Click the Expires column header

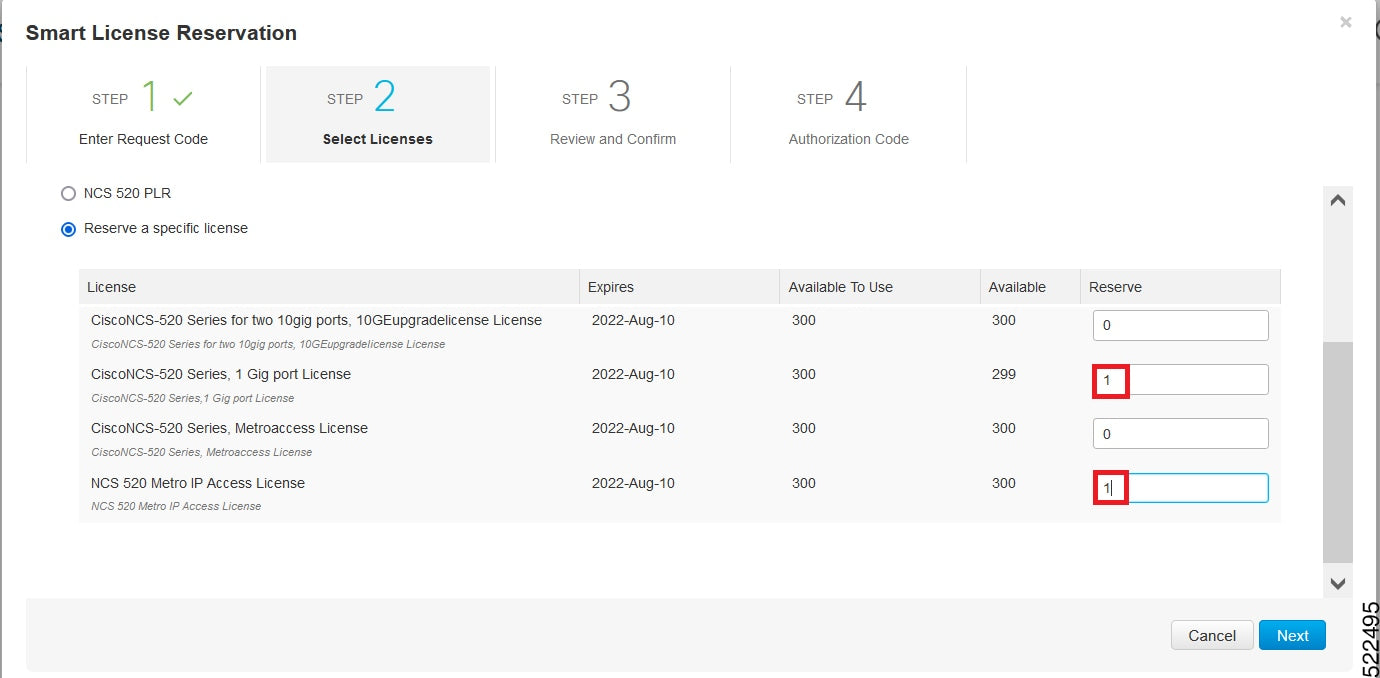coord(611,287)
